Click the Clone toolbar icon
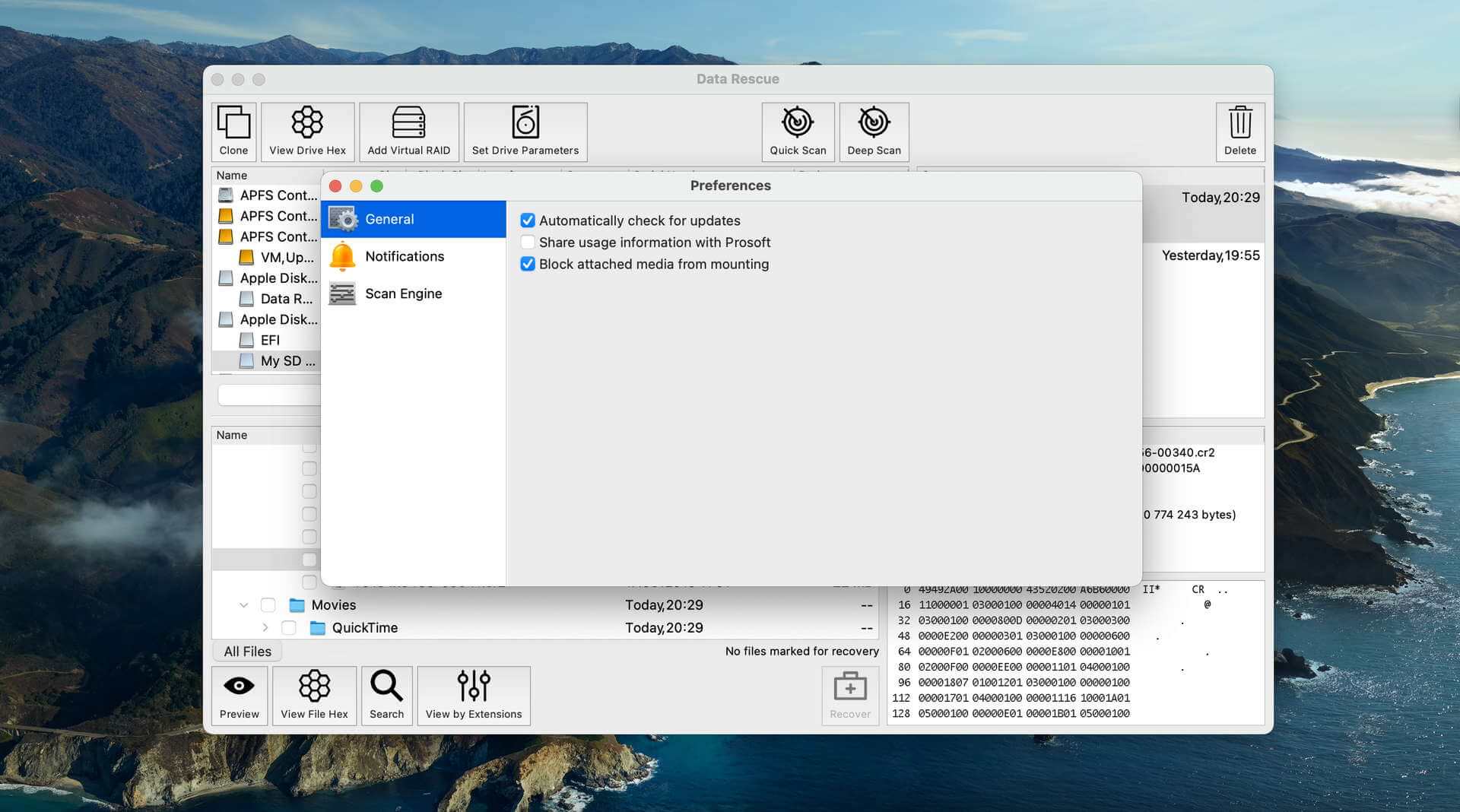Image resolution: width=1460 pixels, height=812 pixels. (233, 131)
